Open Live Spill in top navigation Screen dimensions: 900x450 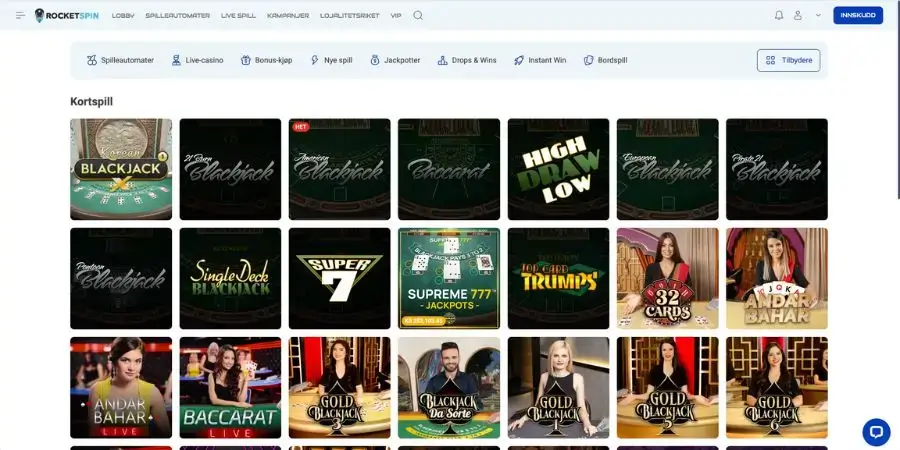tap(238, 15)
